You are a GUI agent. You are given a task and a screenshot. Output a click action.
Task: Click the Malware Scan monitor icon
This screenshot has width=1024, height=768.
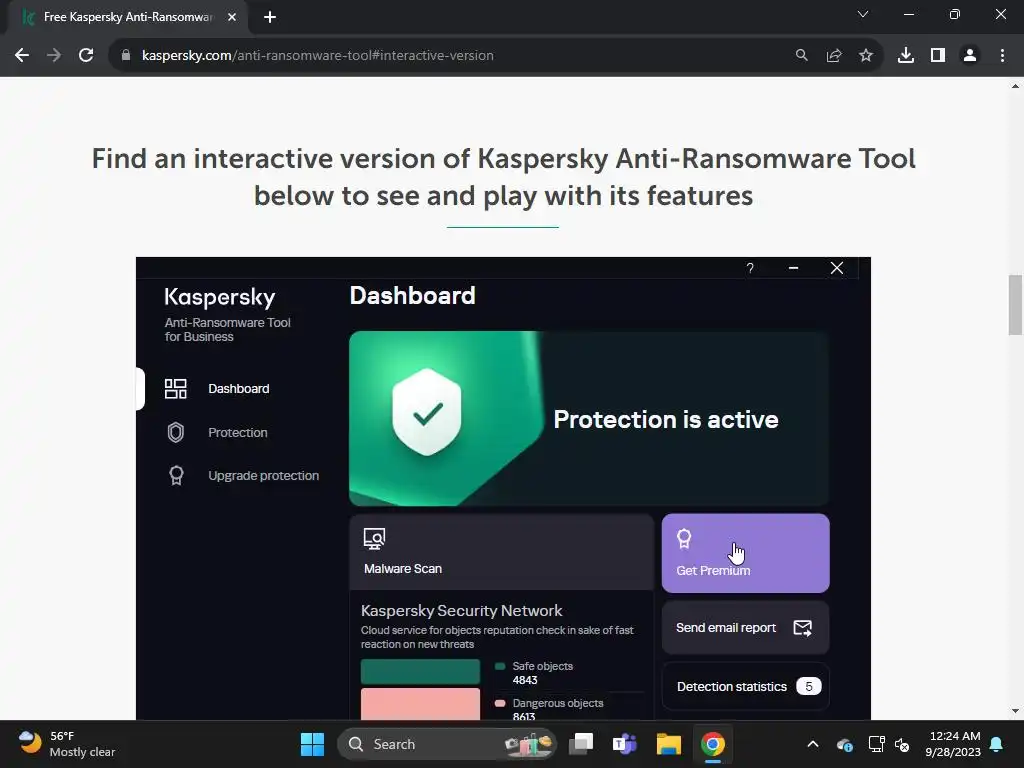374,539
